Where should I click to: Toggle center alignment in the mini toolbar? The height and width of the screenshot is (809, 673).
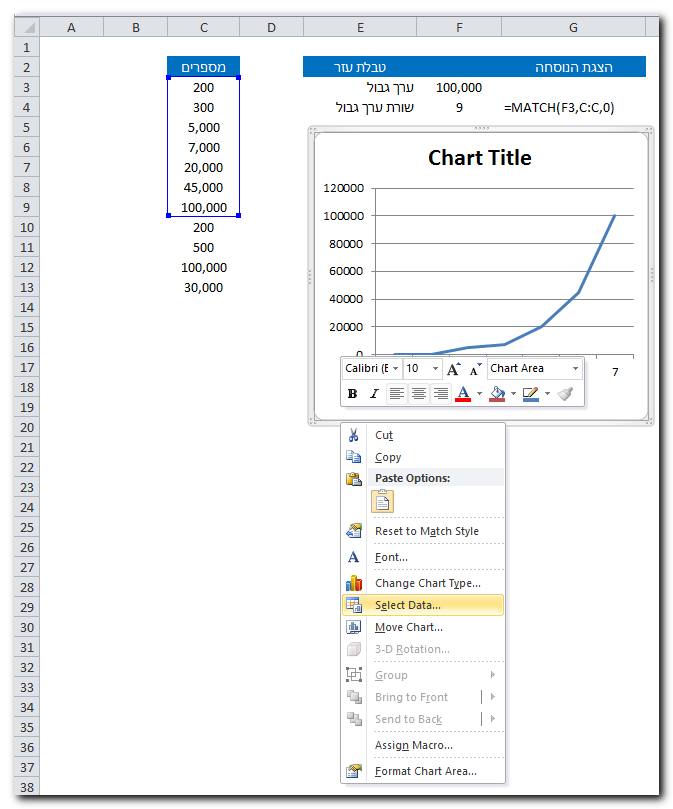pos(418,394)
